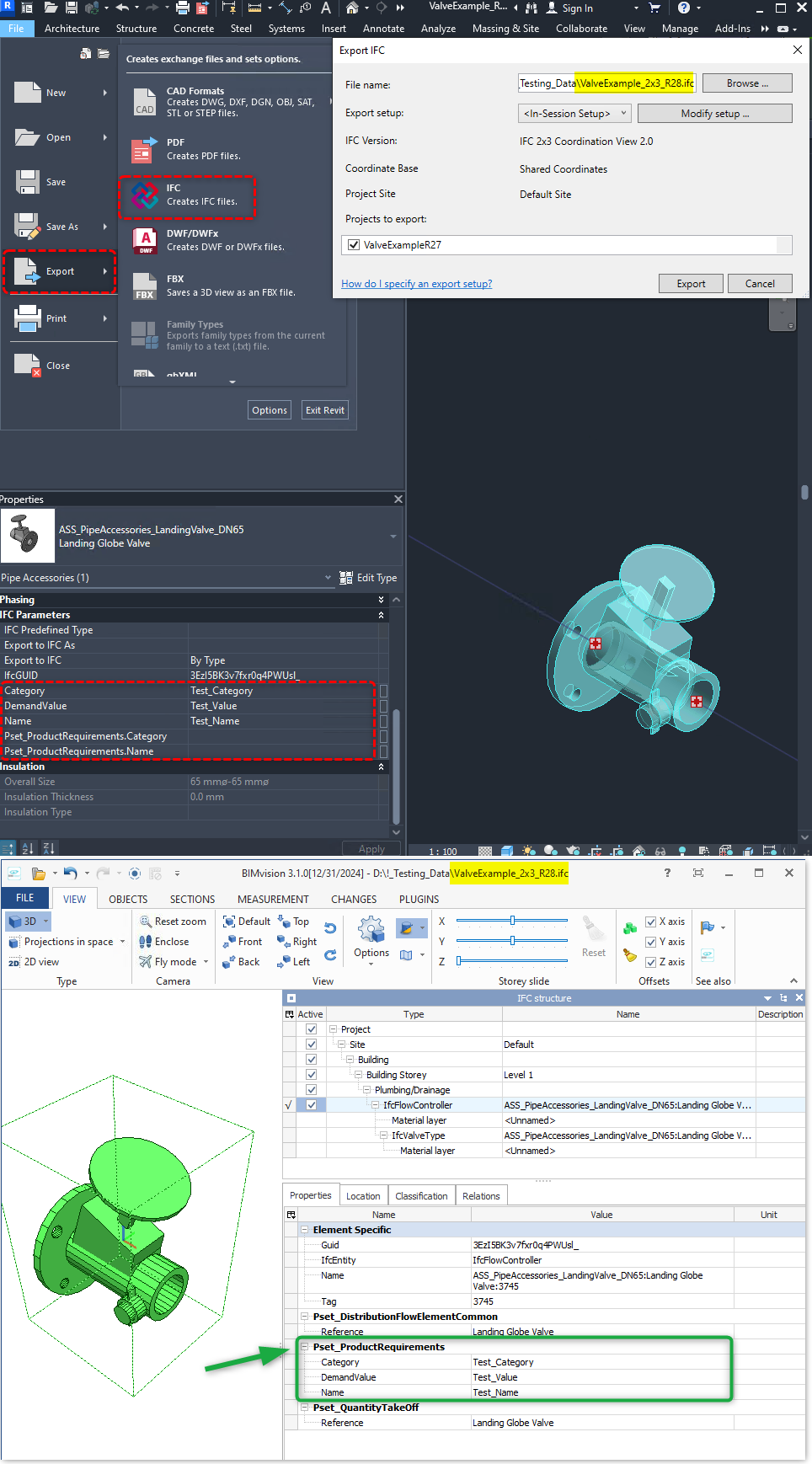The width and height of the screenshot is (812, 1464).
Task: Toggle ValveExampleR27 project checkbox
Action: pyautogui.click(x=354, y=245)
